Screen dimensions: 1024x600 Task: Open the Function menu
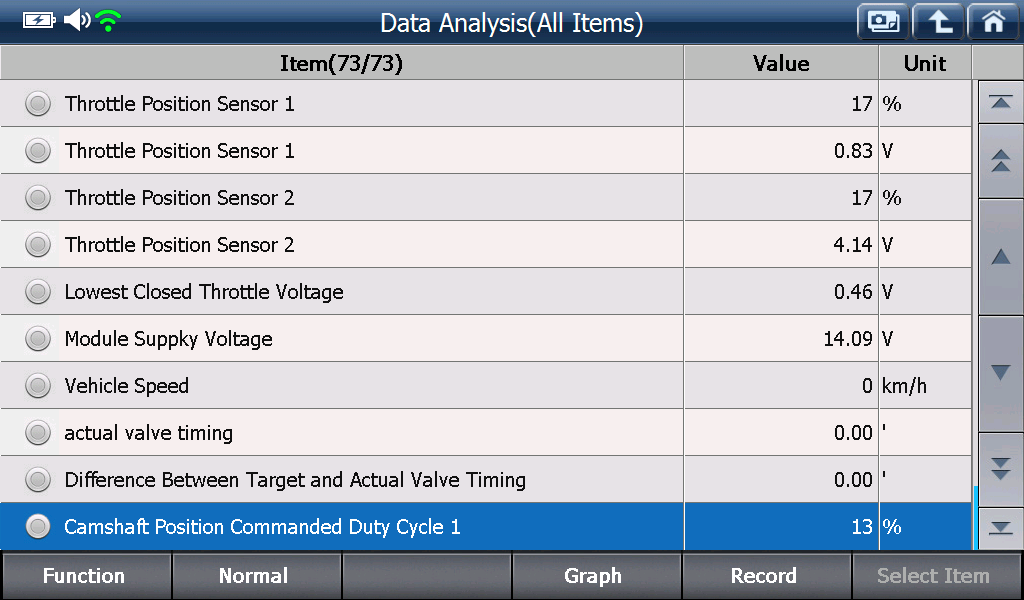pyautogui.click(x=85, y=575)
